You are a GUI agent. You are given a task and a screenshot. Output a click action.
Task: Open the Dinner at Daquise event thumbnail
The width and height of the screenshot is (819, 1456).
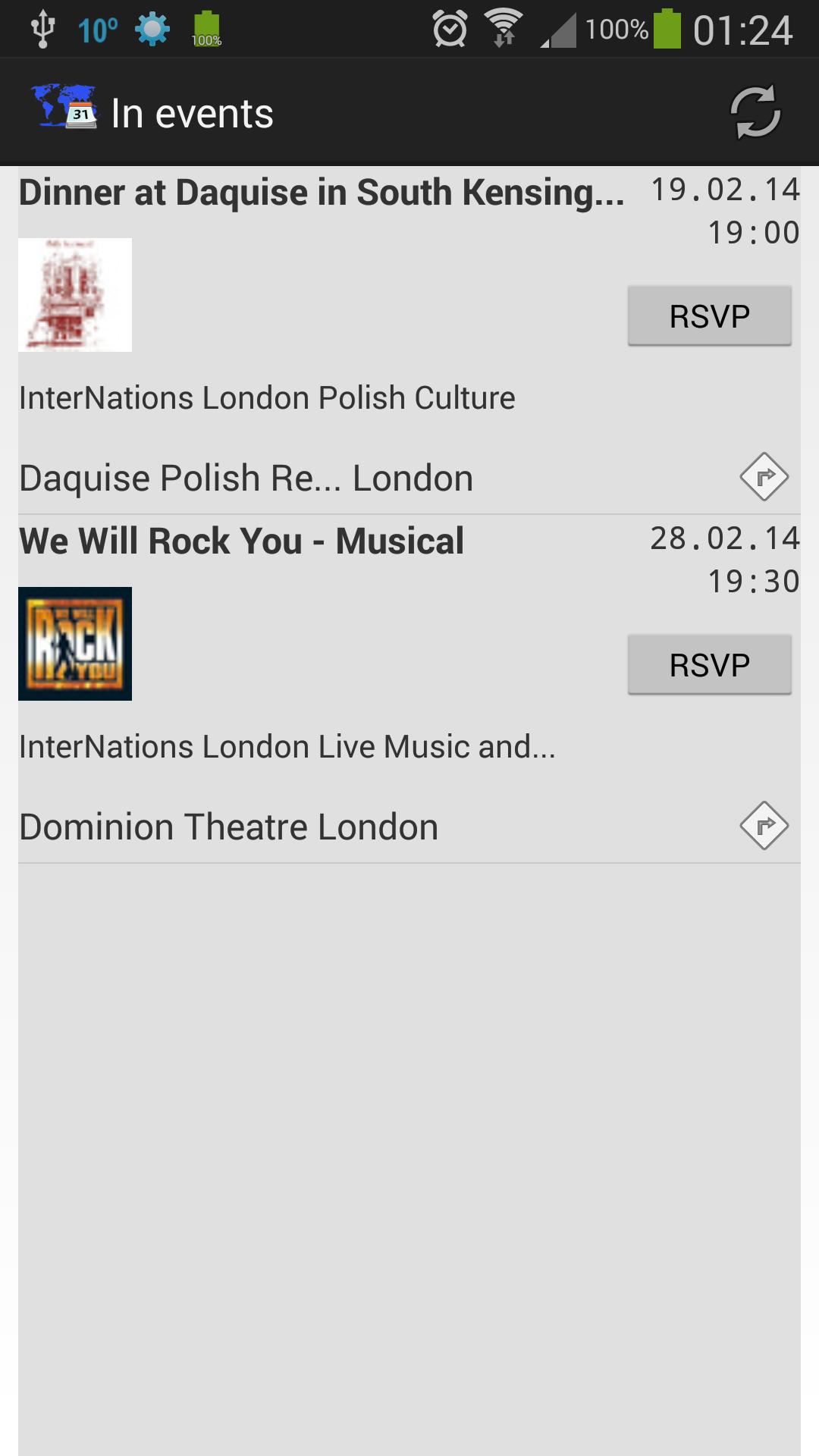(x=75, y=295)
